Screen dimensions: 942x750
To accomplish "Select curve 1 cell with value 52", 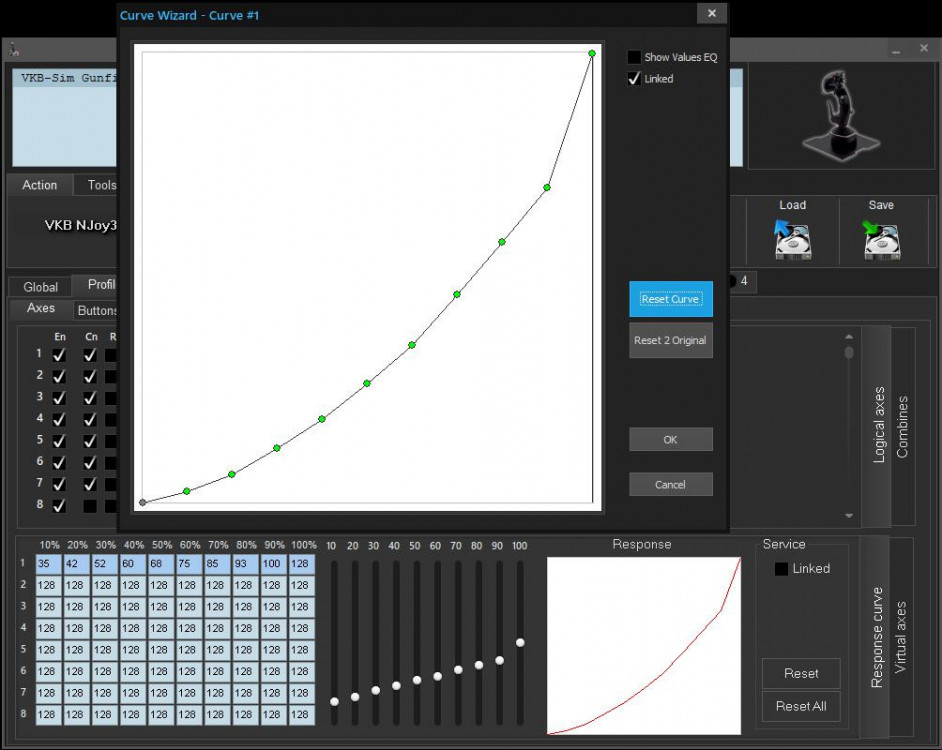I will point(105,564).
